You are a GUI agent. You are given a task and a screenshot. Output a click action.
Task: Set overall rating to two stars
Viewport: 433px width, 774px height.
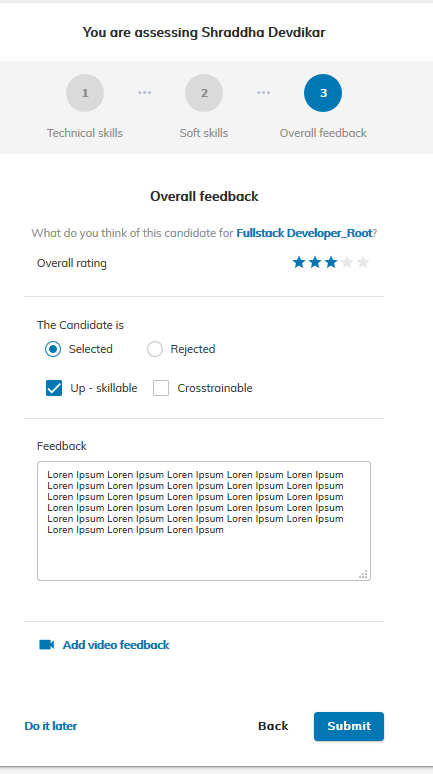[x=315, y=262]
